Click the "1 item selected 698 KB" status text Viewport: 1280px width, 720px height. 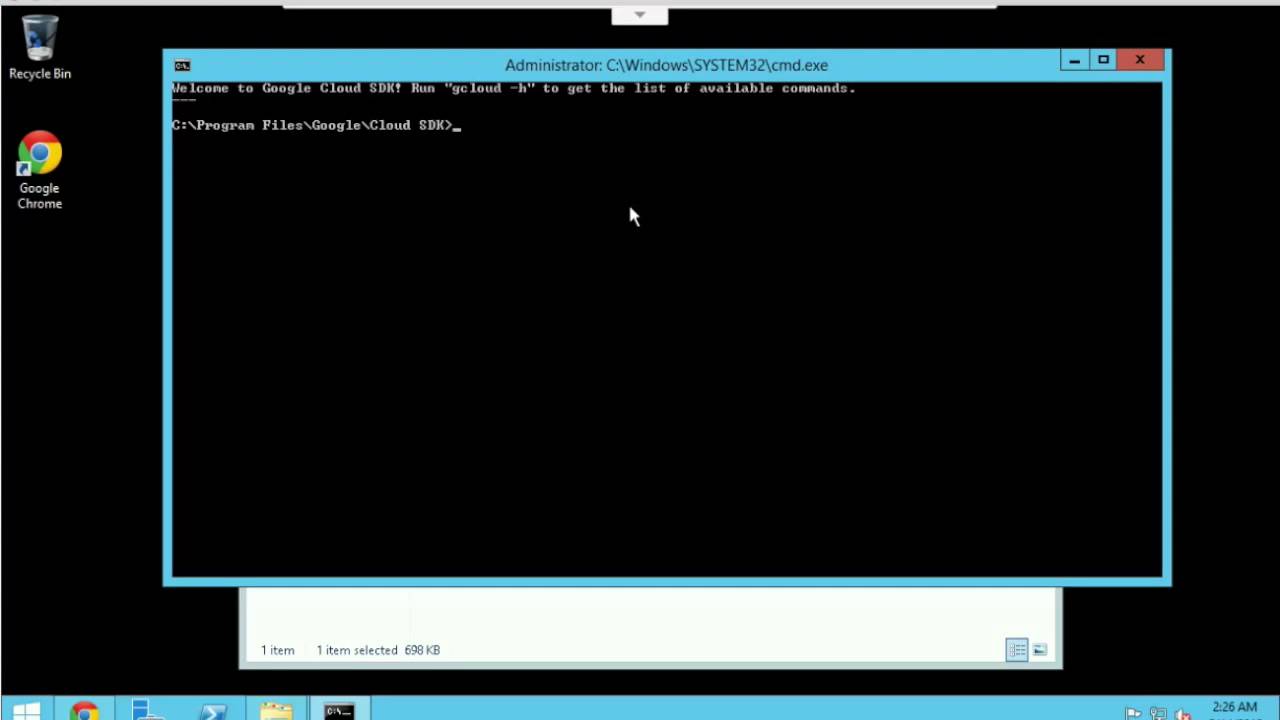[x=378, y=650]
